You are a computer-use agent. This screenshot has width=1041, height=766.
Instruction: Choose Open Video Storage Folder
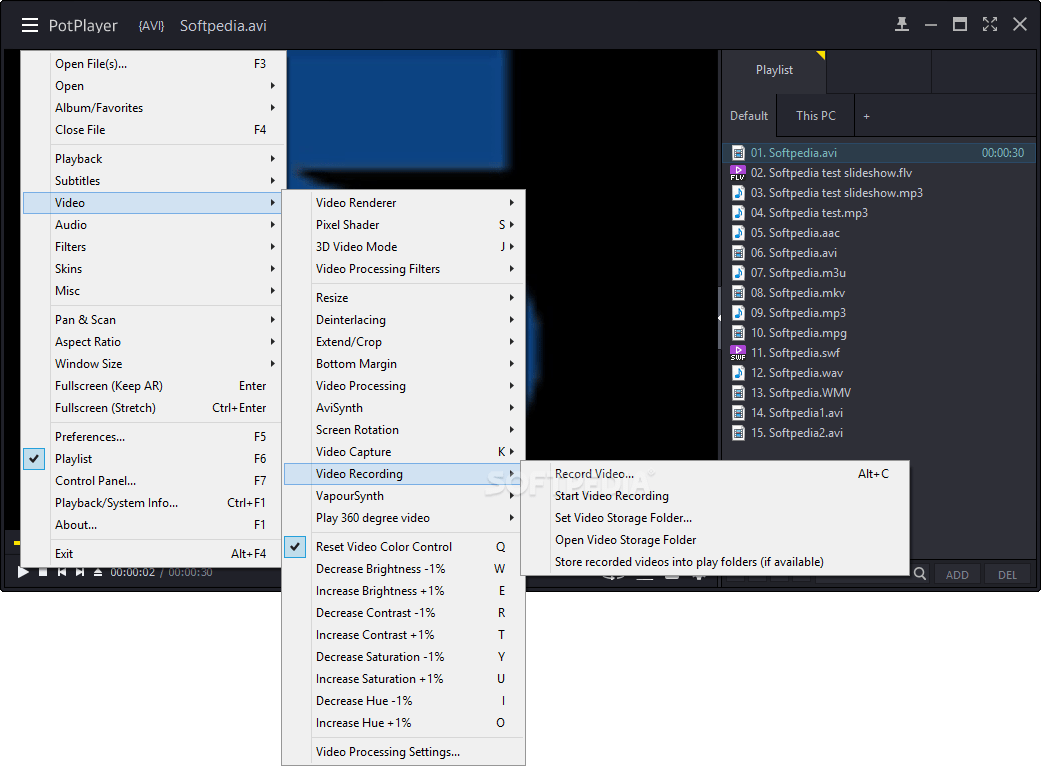pyautogui.click(x=715, y=540)
